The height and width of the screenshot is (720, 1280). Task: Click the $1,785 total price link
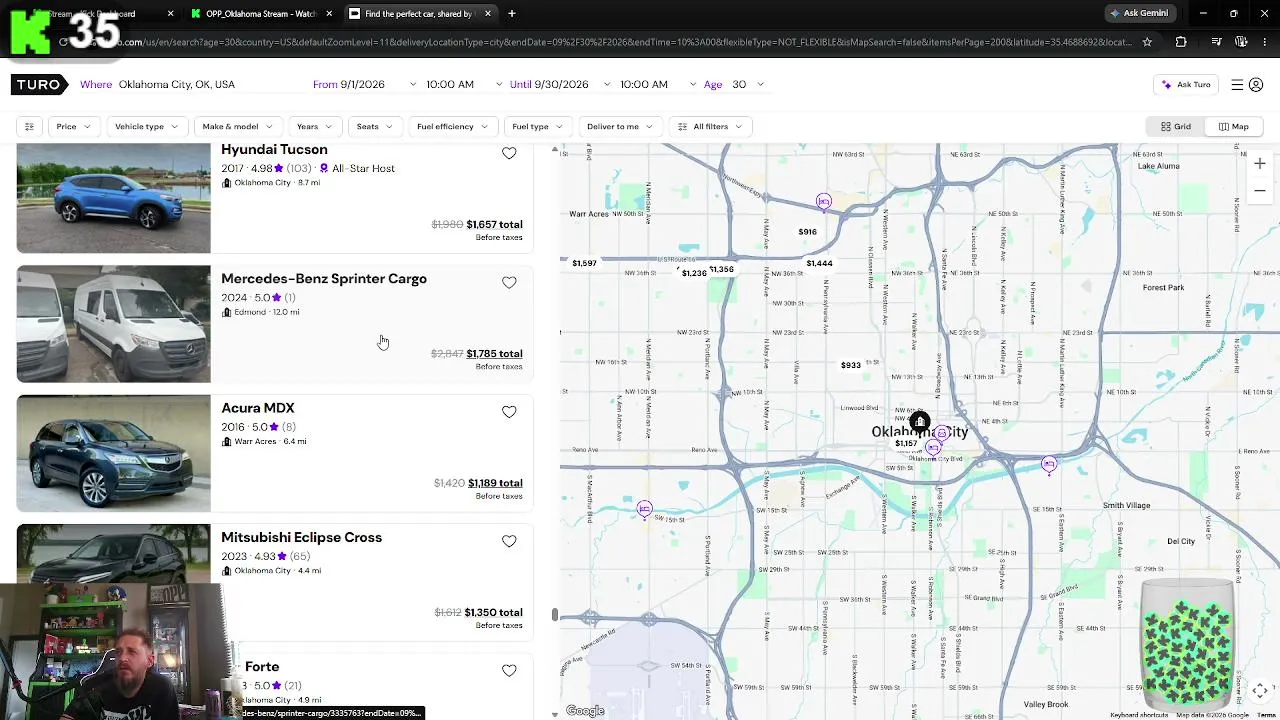click(494, 354)
